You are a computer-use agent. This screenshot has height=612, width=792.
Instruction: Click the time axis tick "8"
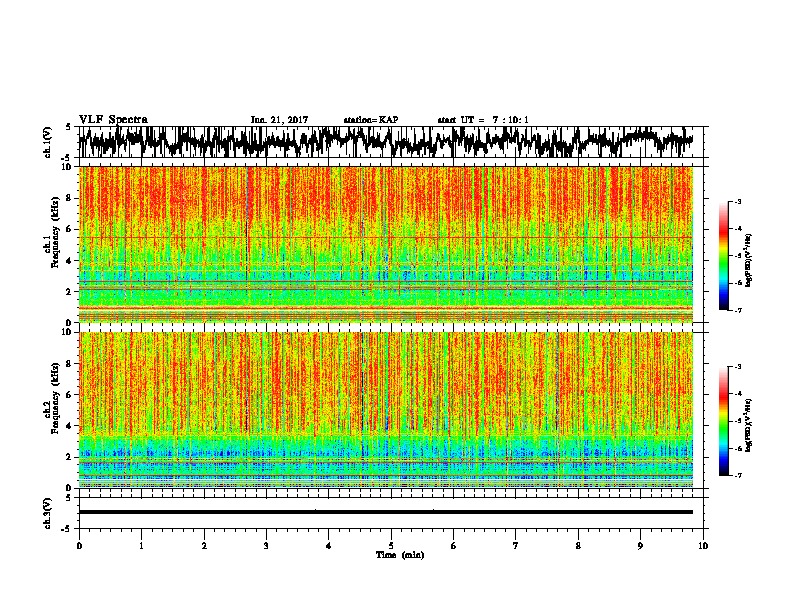(578, 546)
